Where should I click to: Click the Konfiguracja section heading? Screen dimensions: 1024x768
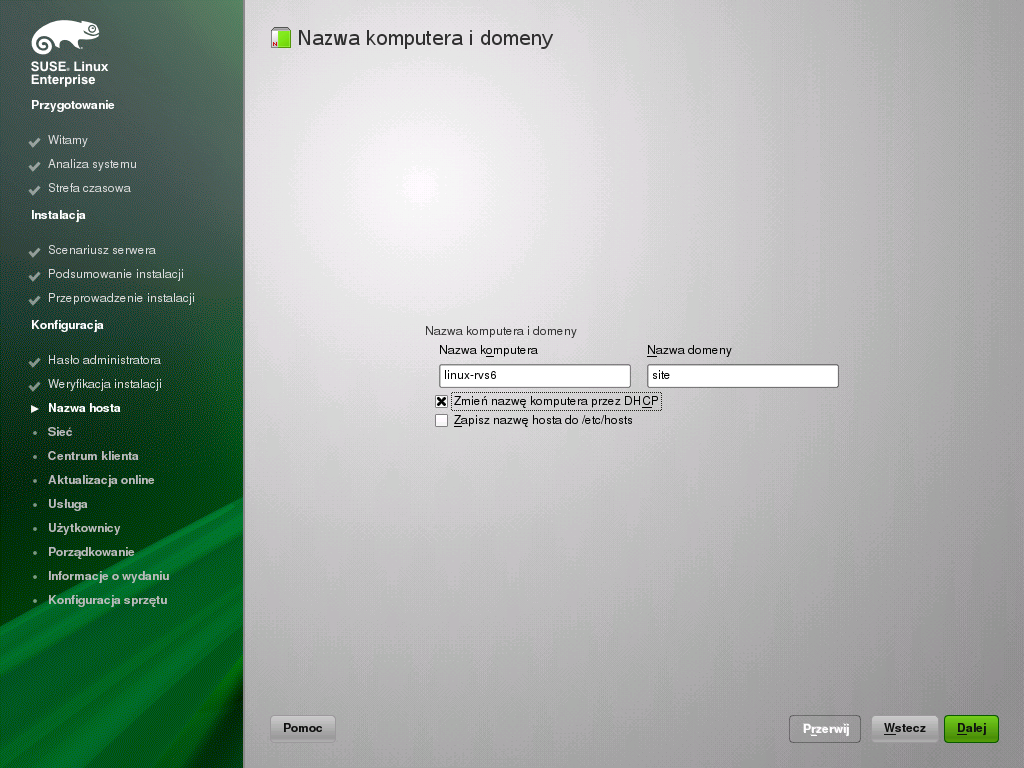pyautogui.click(x=67, y=325)
